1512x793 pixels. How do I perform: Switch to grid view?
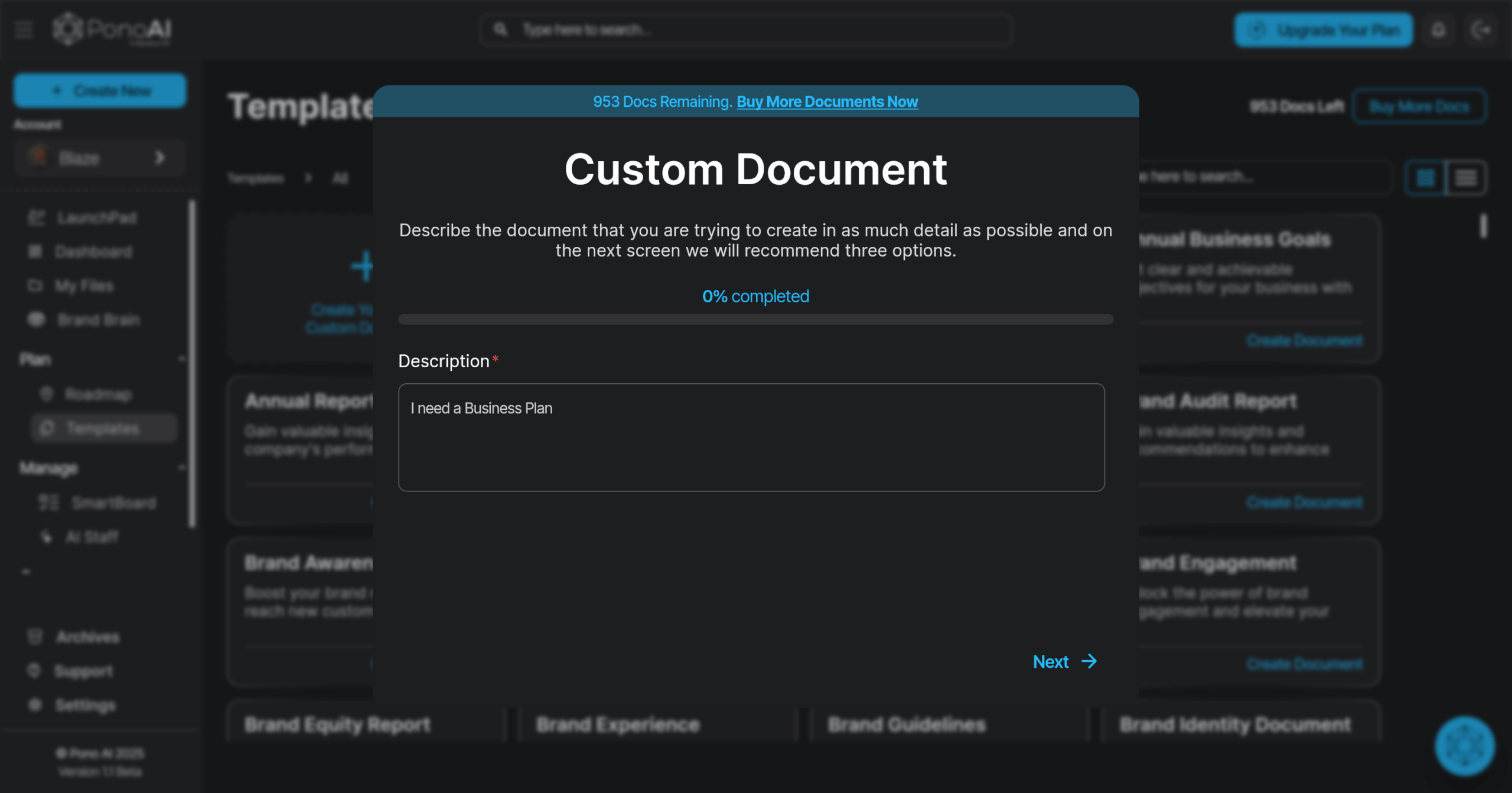click(x=1425, y=177)
